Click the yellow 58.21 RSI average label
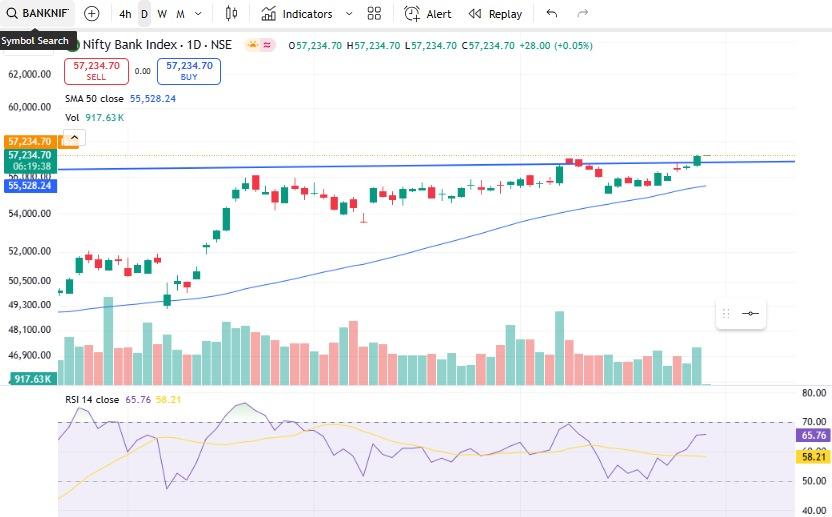This screenshot has height=517, width=832. 813,457
